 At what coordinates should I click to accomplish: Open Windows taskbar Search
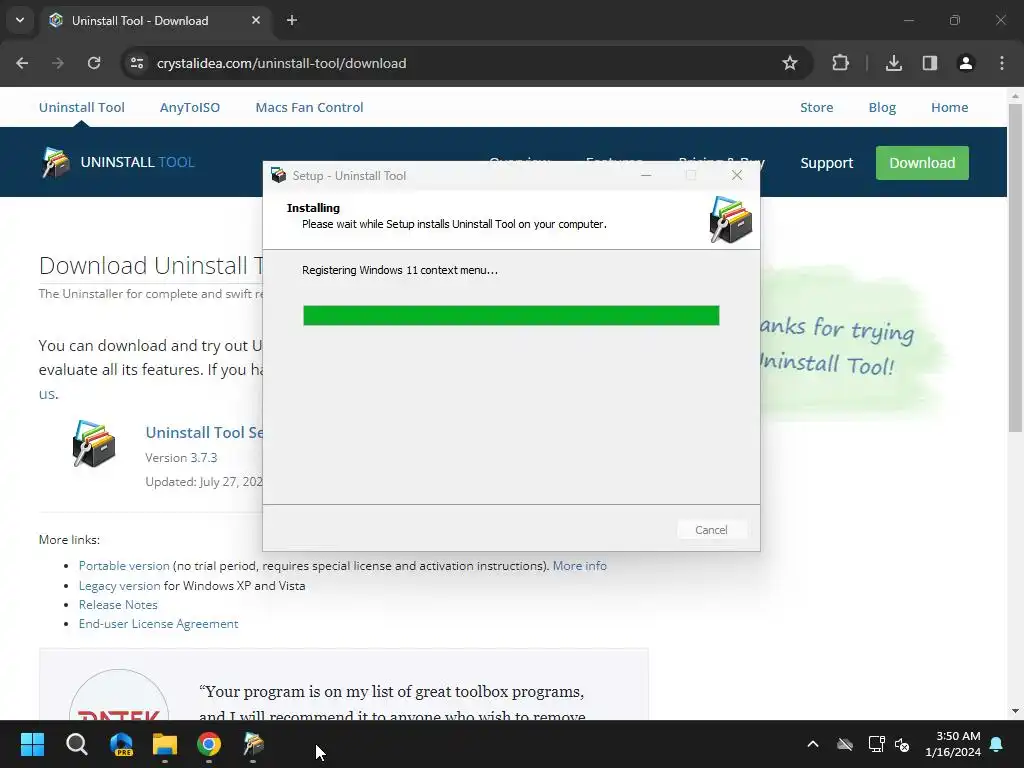coord(76,744)
